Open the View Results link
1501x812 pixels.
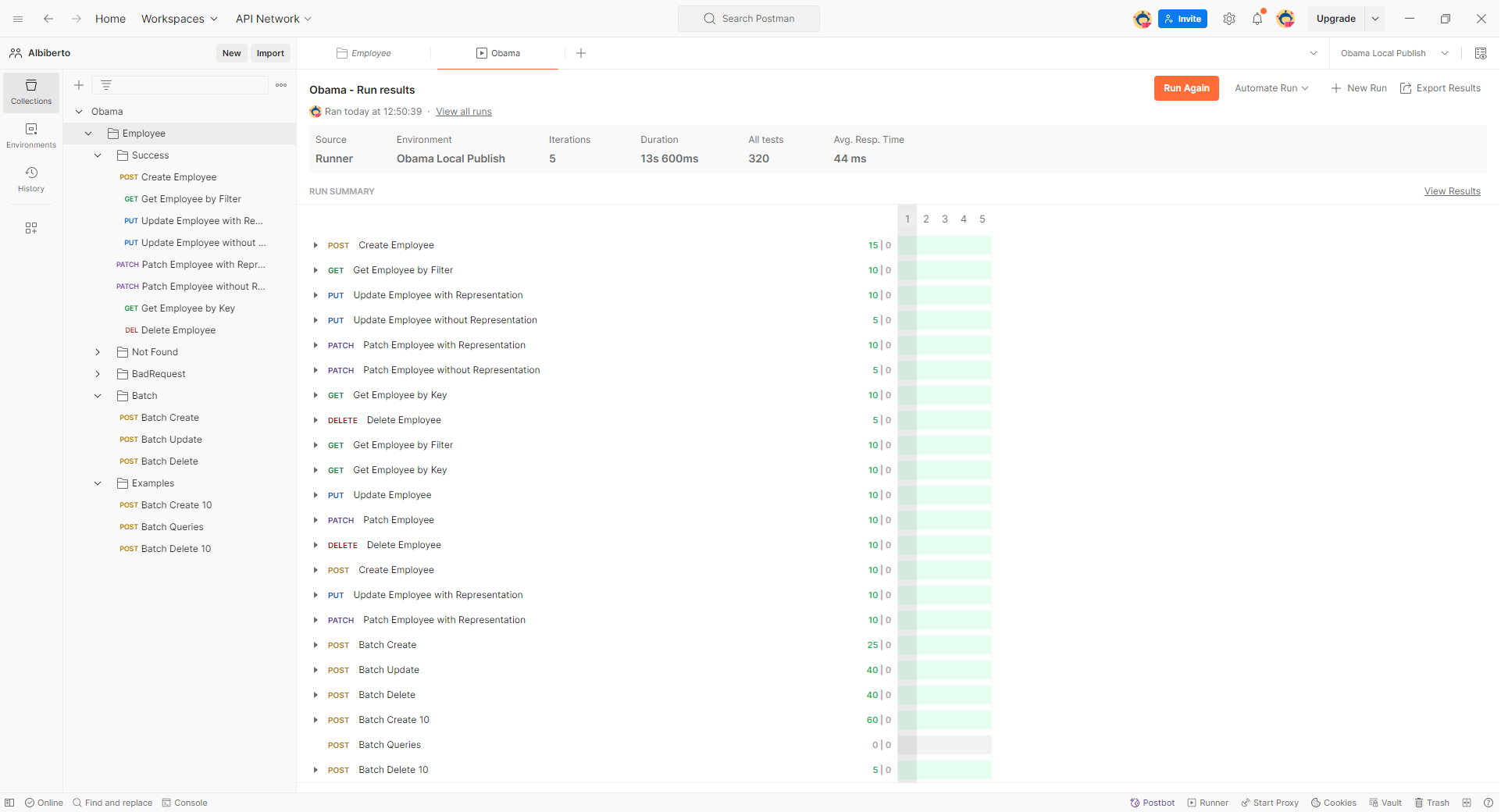(1453, 191)
